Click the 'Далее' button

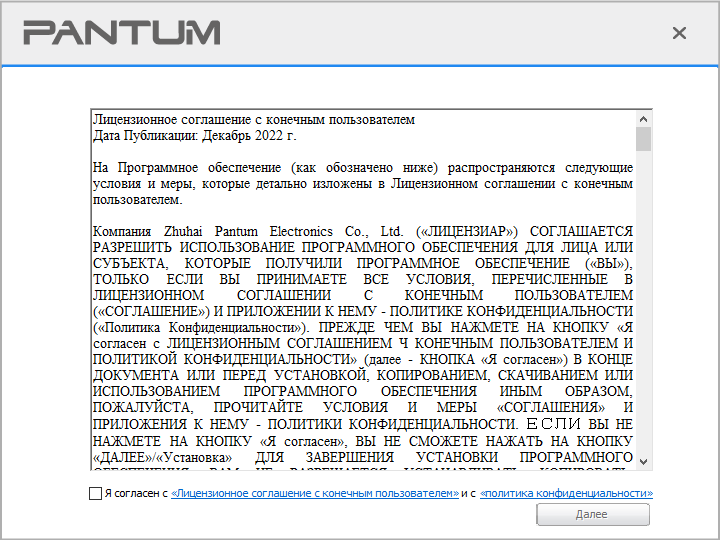coord(593,514)
